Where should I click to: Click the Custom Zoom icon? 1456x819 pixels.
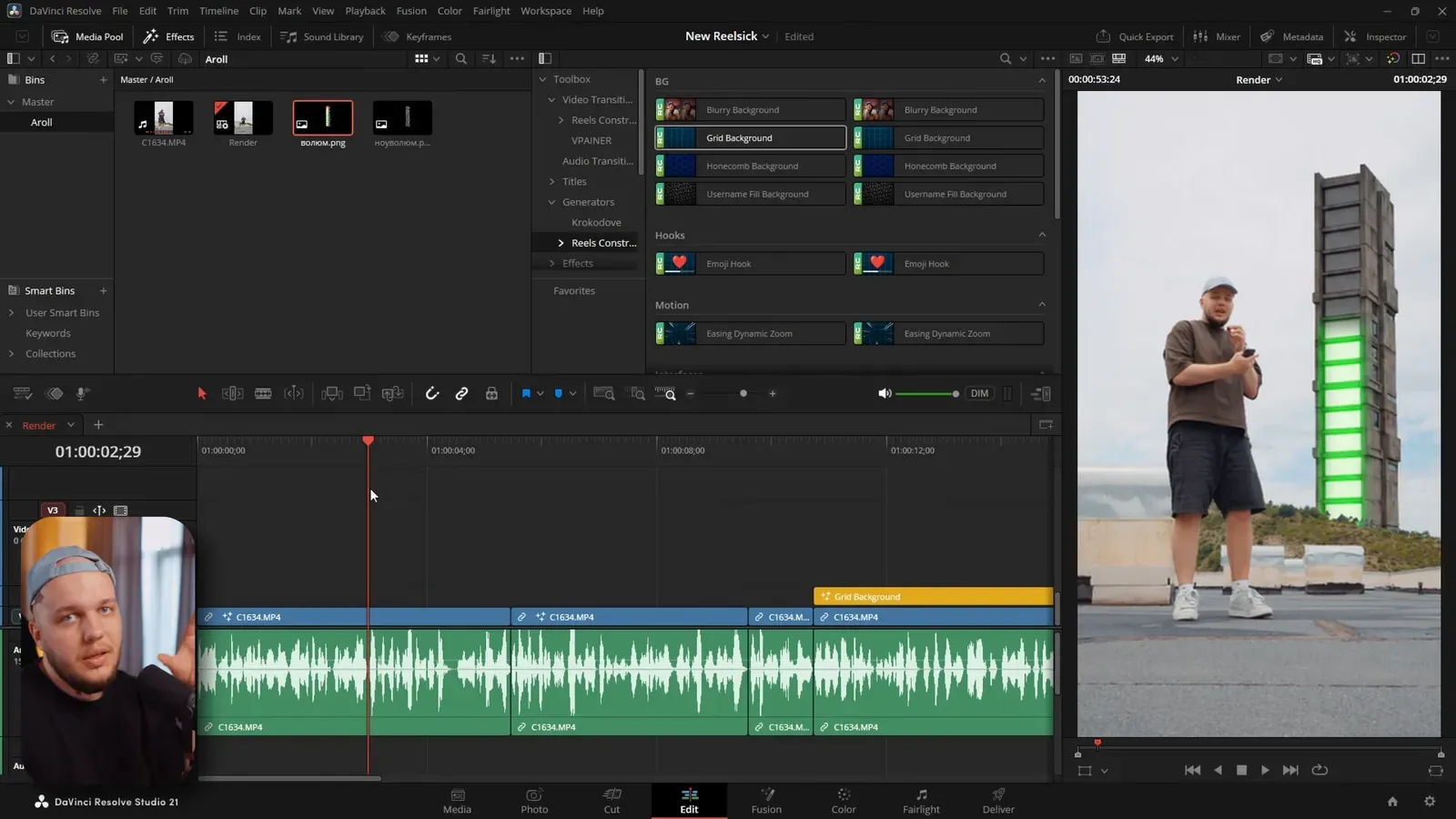(666, 393)
